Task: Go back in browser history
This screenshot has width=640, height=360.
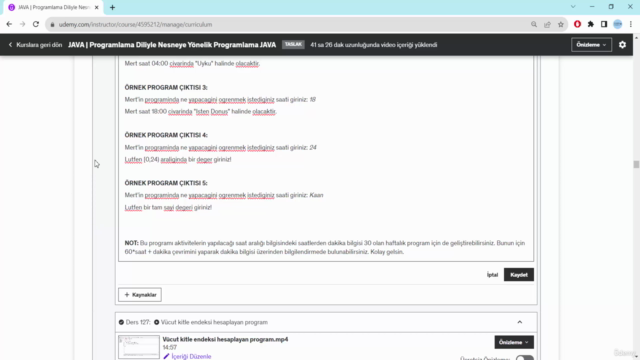Action: coord(9,24)
